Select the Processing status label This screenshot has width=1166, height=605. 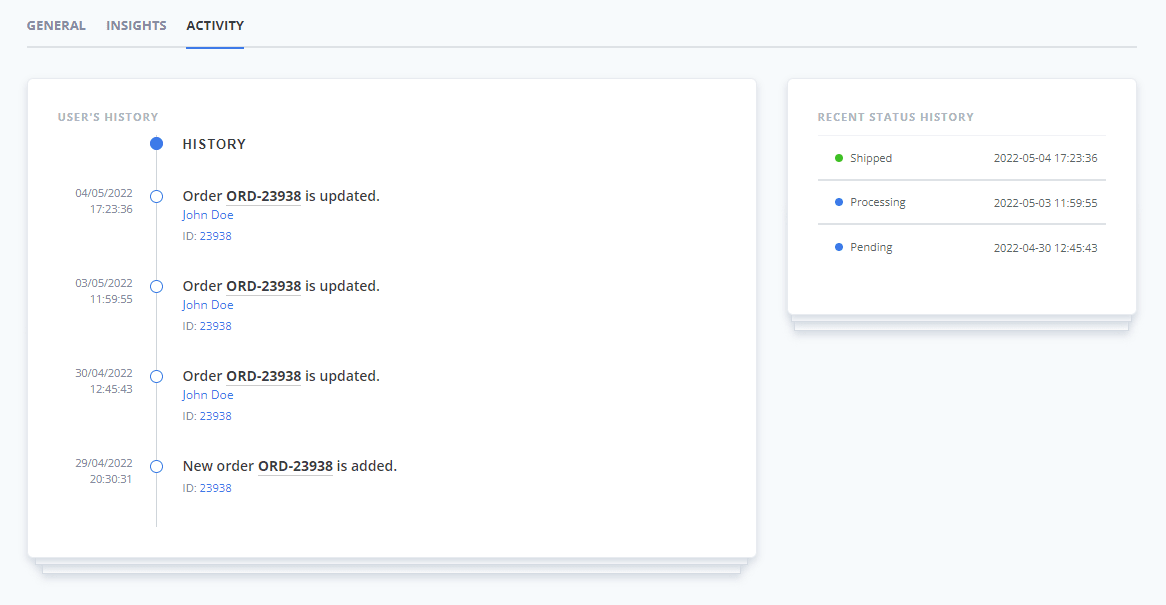click(877, 202)
